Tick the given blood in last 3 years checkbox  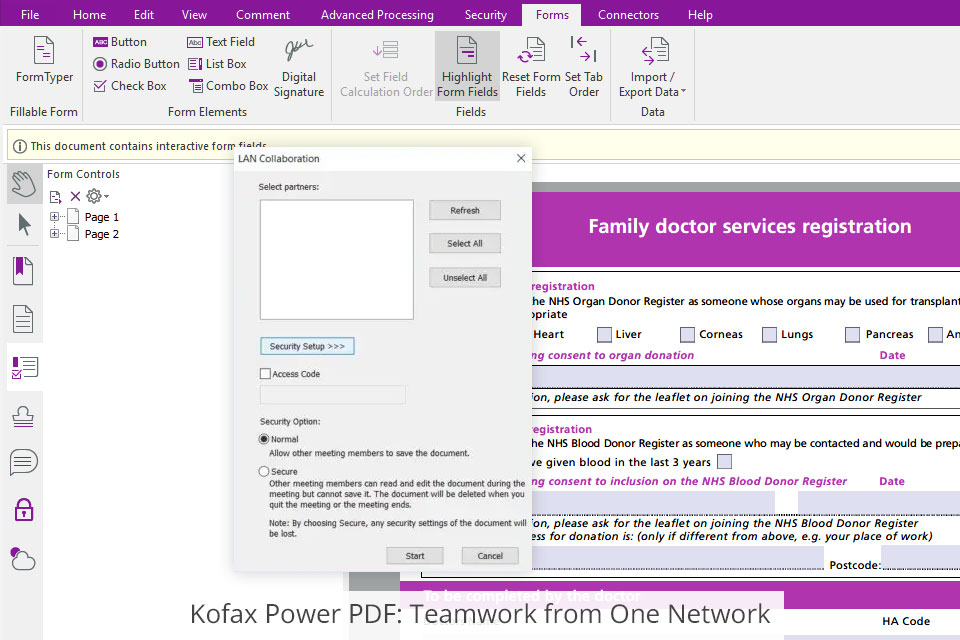click(724, 461)
